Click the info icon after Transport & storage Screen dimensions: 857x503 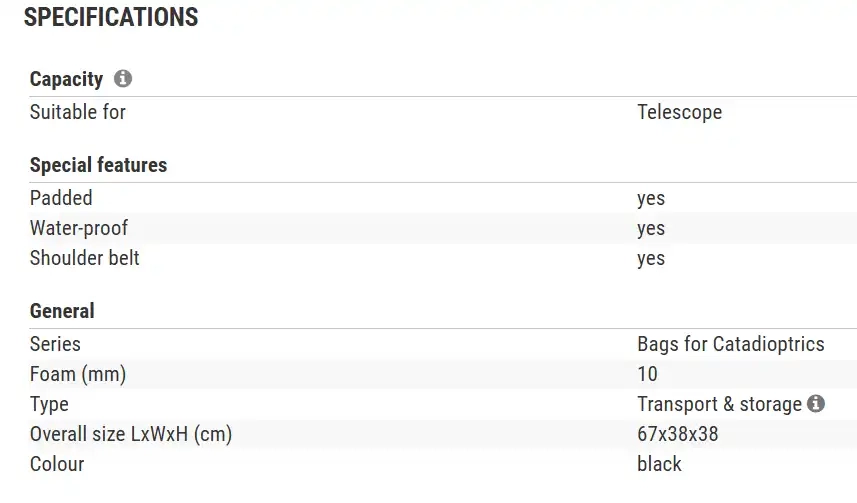[816, 404]
